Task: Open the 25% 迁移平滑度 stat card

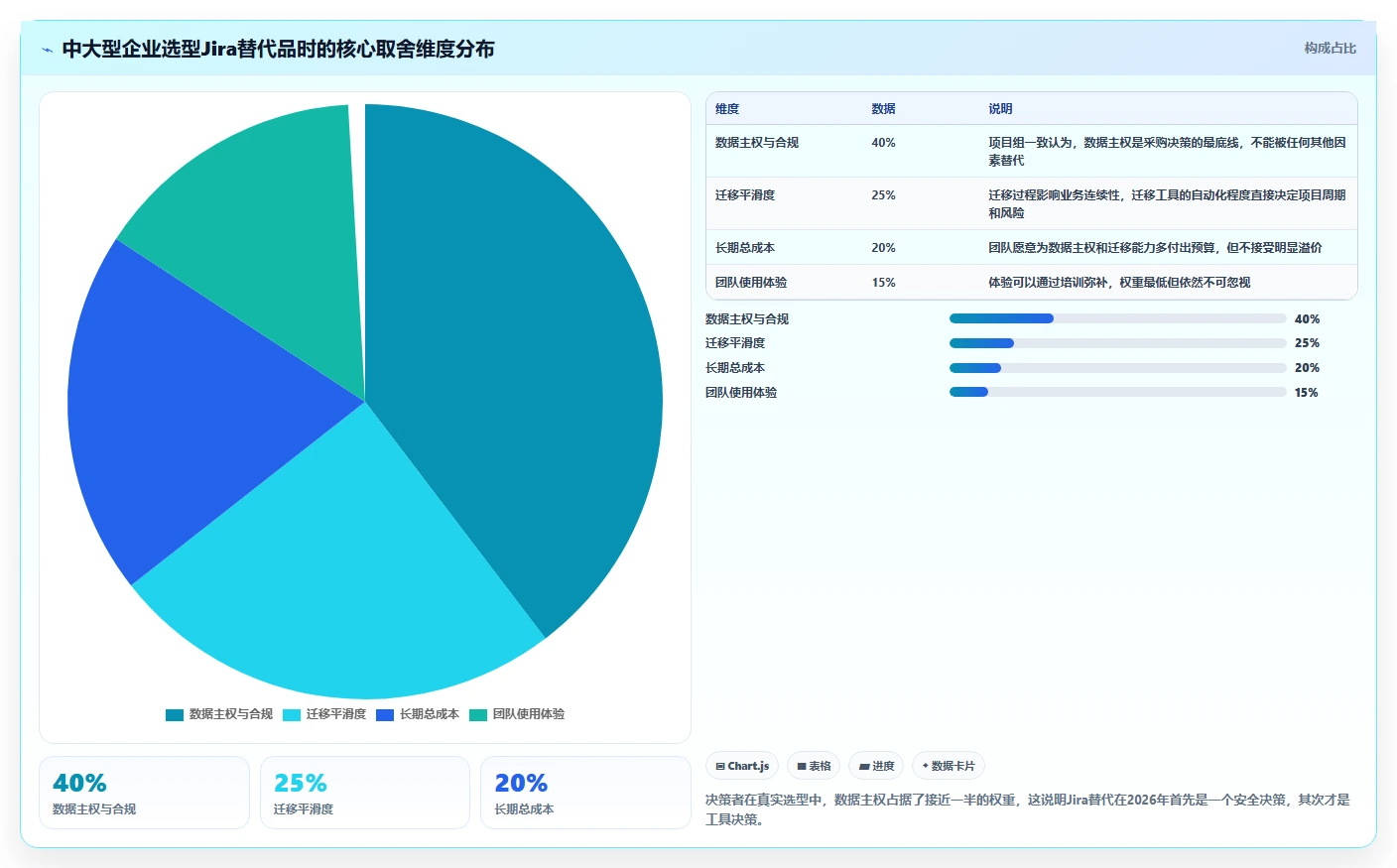Action: click(365, 793)
